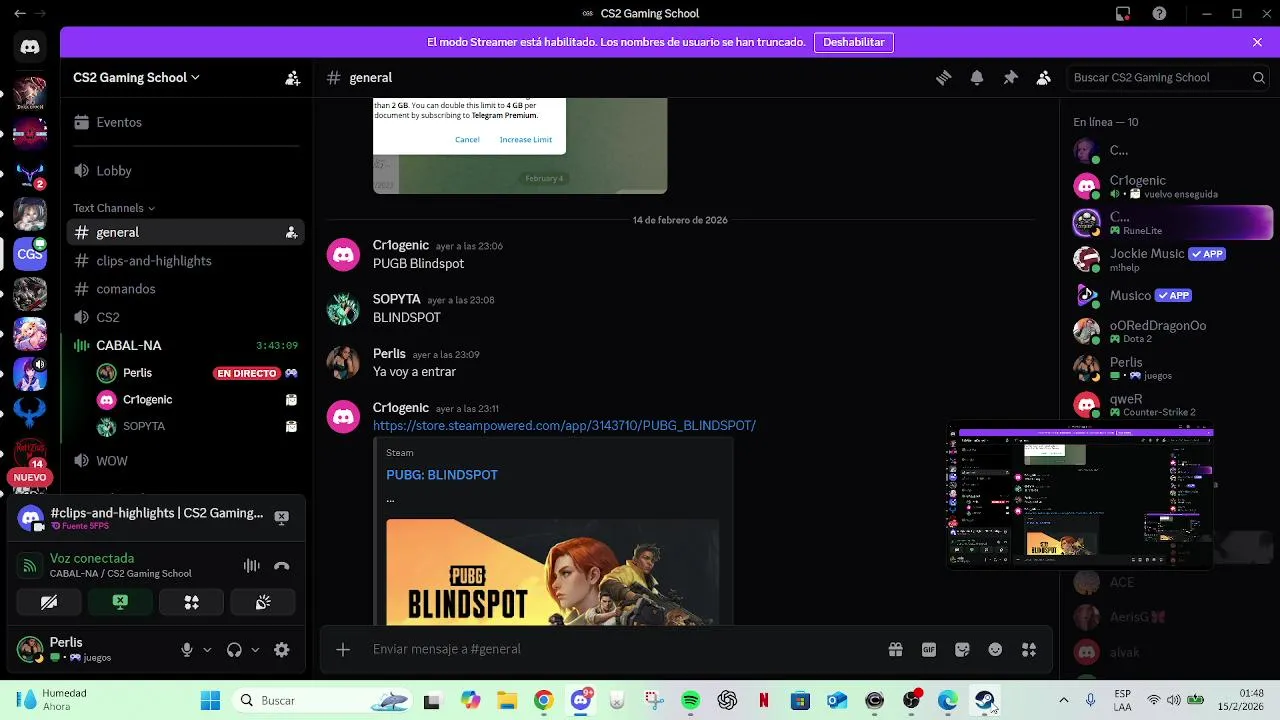
Task: Open the PUBG Blindspot embed image
Action: coord(552,572)
